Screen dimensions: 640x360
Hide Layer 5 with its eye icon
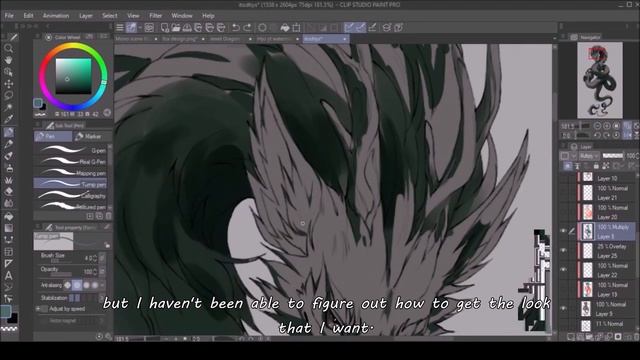563,309
